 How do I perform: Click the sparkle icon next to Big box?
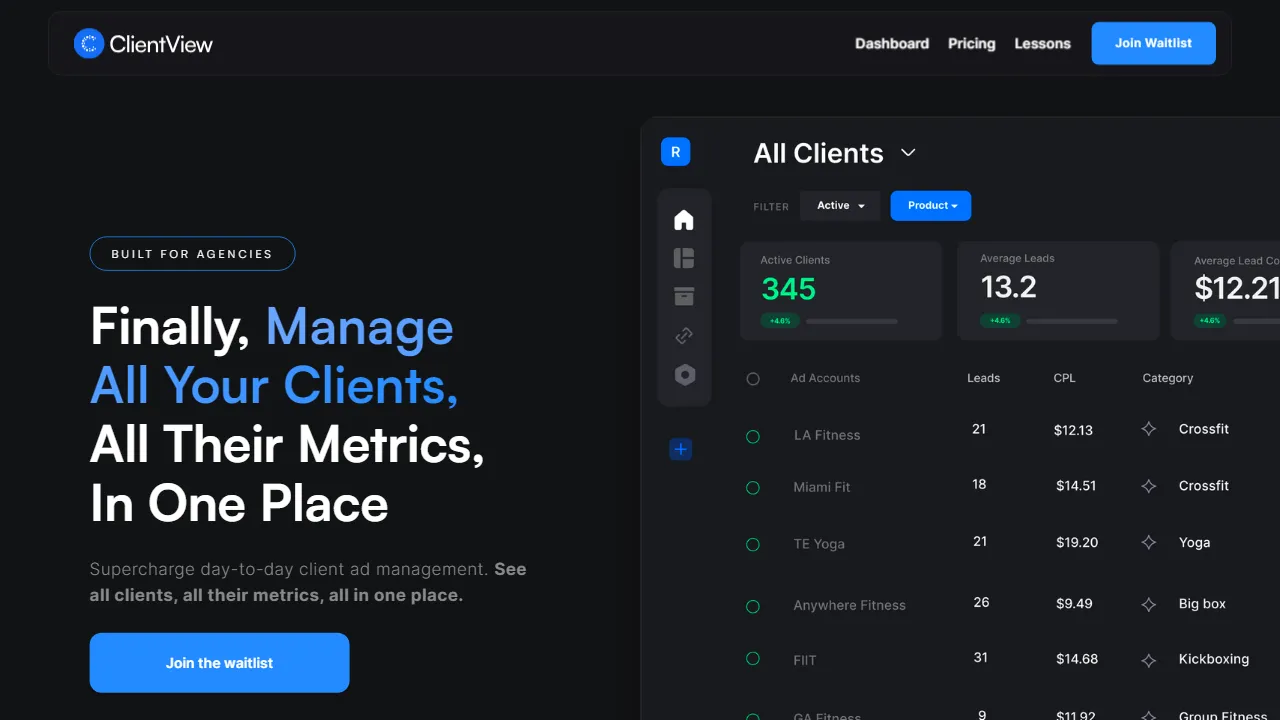pos(1149,604)
